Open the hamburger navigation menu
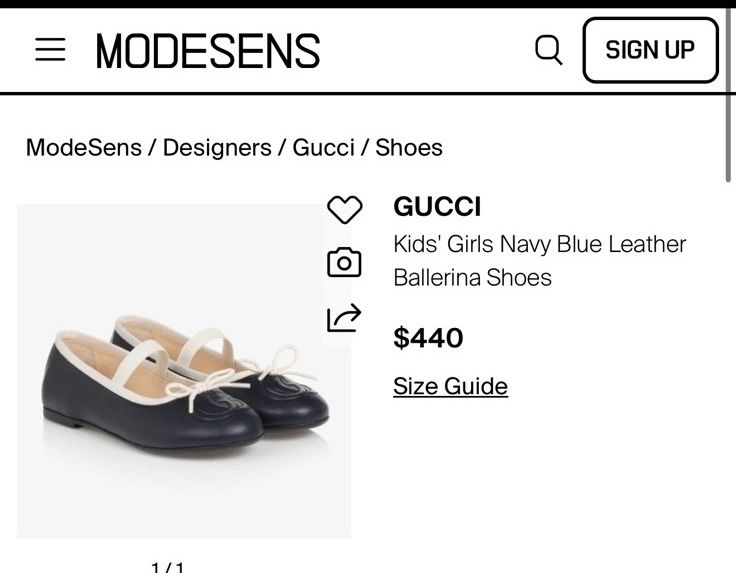 50,49
